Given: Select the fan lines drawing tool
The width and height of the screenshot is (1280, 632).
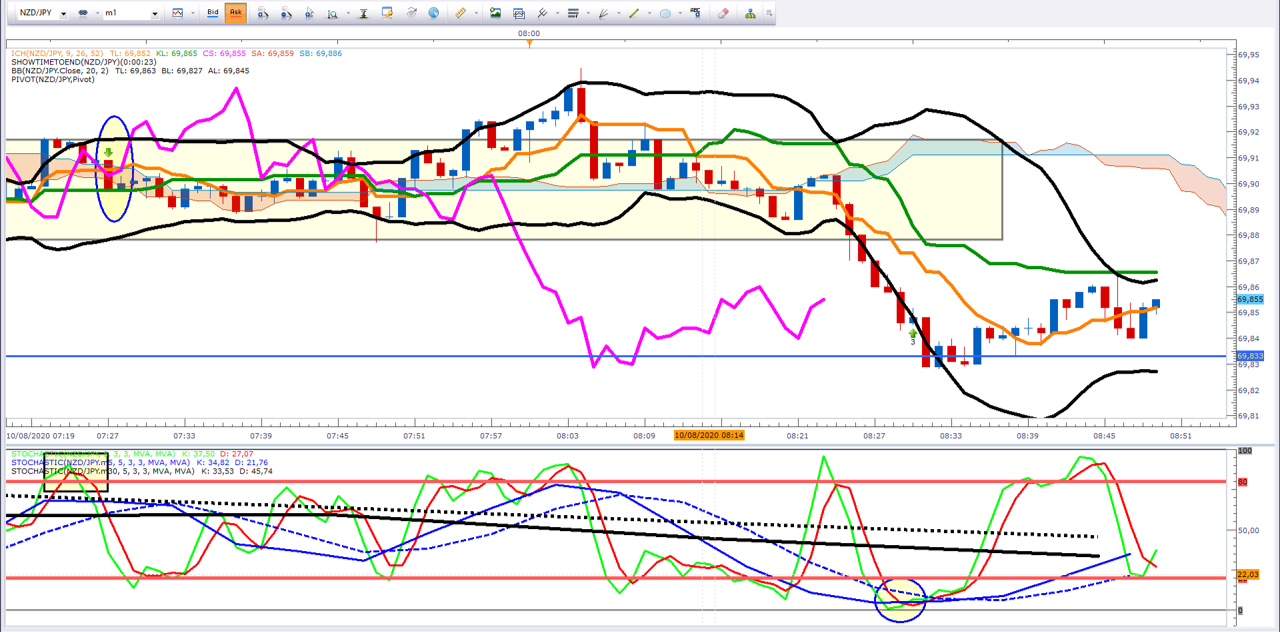Looking at the screenshot, I should click(x=603, y=13).
